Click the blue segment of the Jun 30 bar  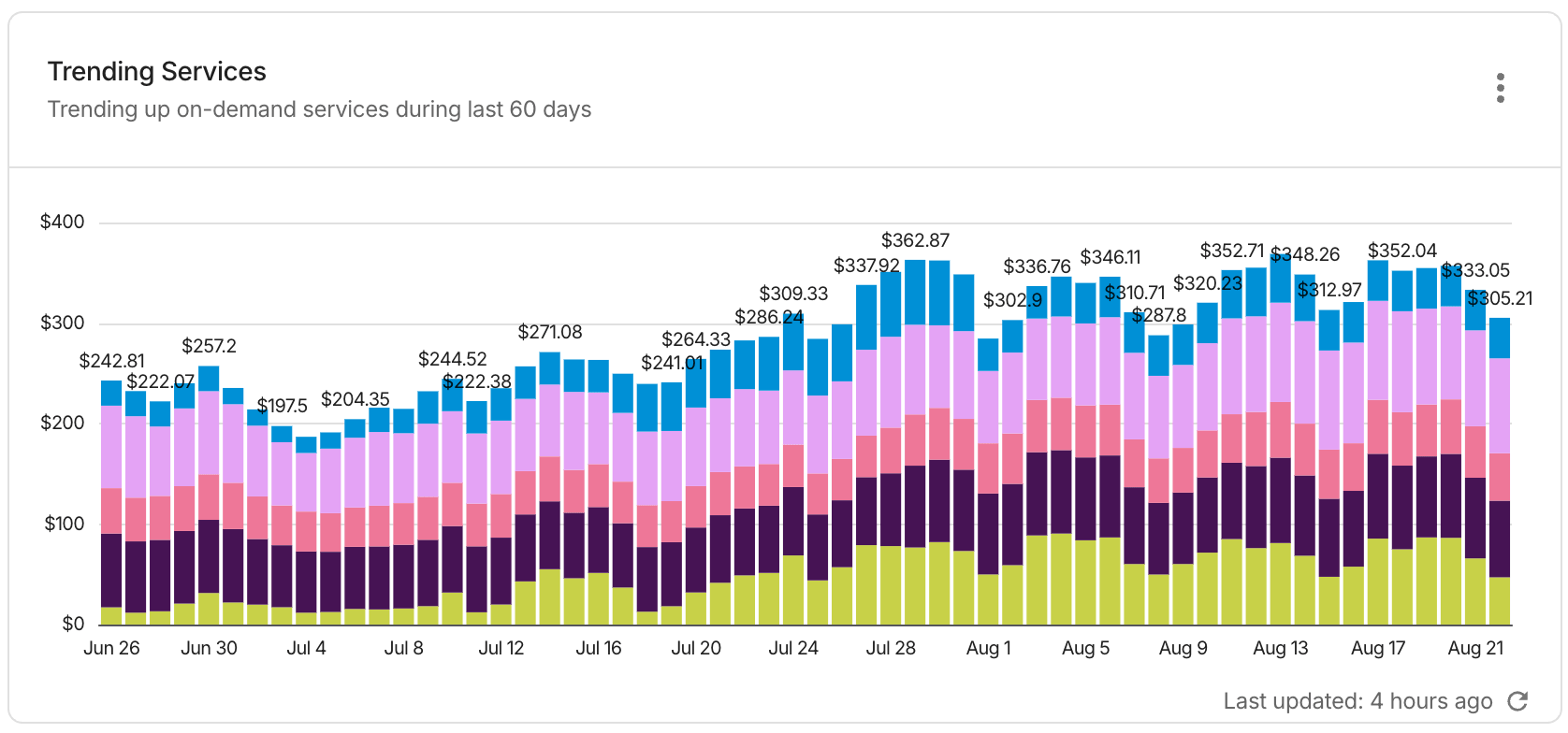[209, 379]
